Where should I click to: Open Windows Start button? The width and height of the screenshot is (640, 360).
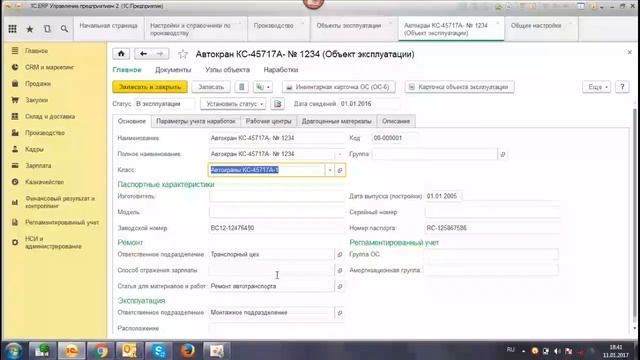point(13,351)
